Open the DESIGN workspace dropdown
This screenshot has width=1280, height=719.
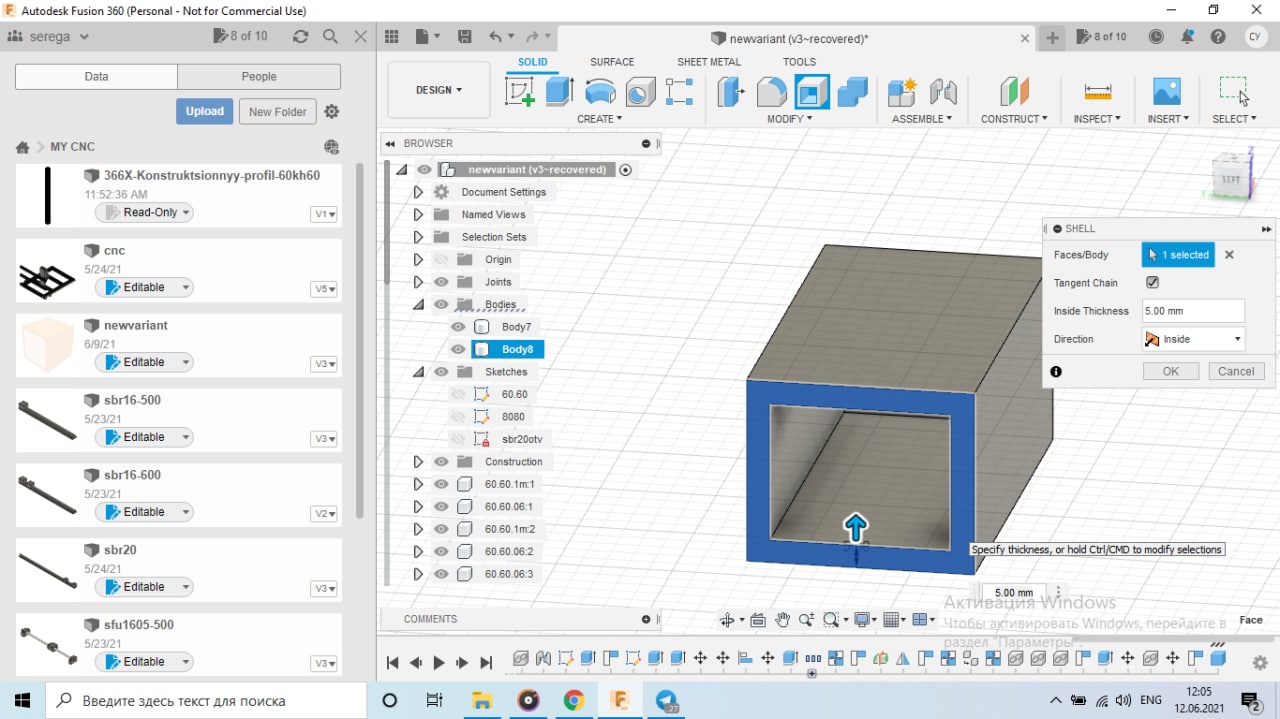pyautogui.click(x=438, y=90)
